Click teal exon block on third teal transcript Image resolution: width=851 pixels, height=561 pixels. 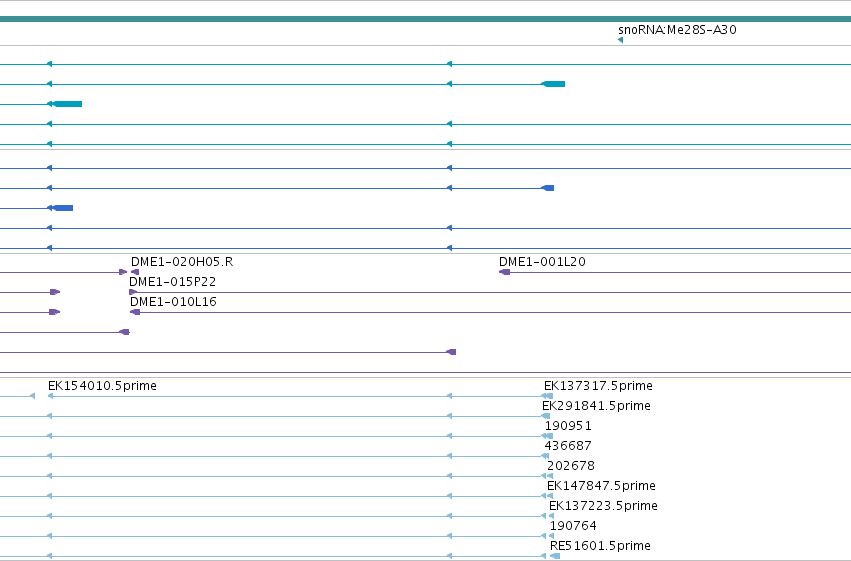(68, 104)
